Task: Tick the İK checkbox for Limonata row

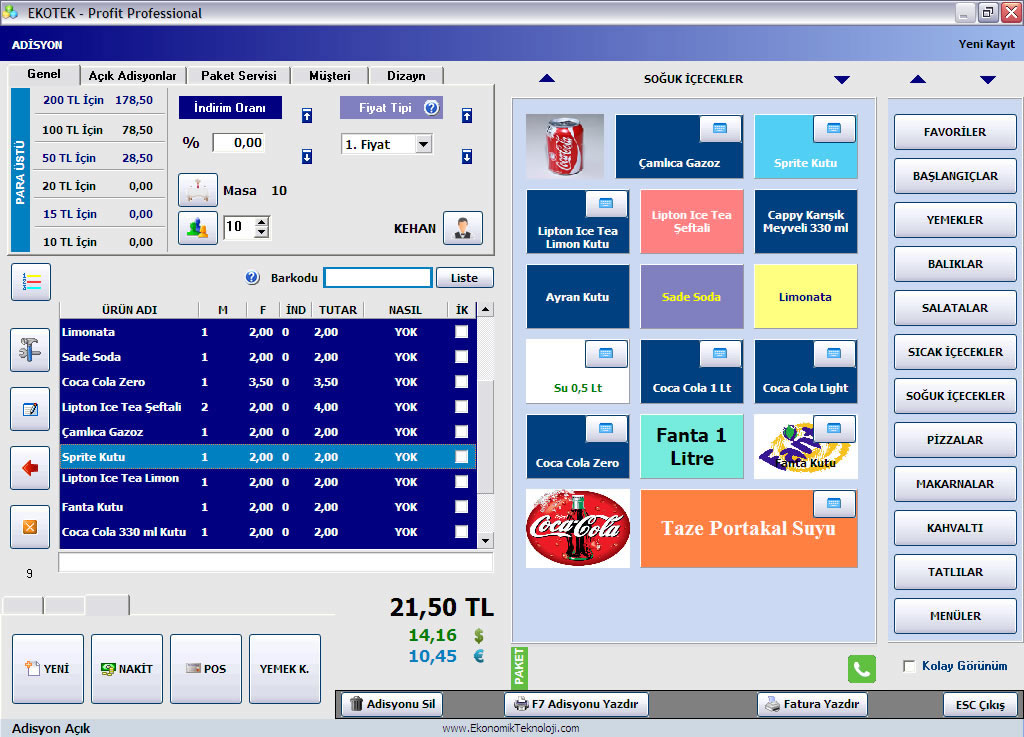Action: 462,332
